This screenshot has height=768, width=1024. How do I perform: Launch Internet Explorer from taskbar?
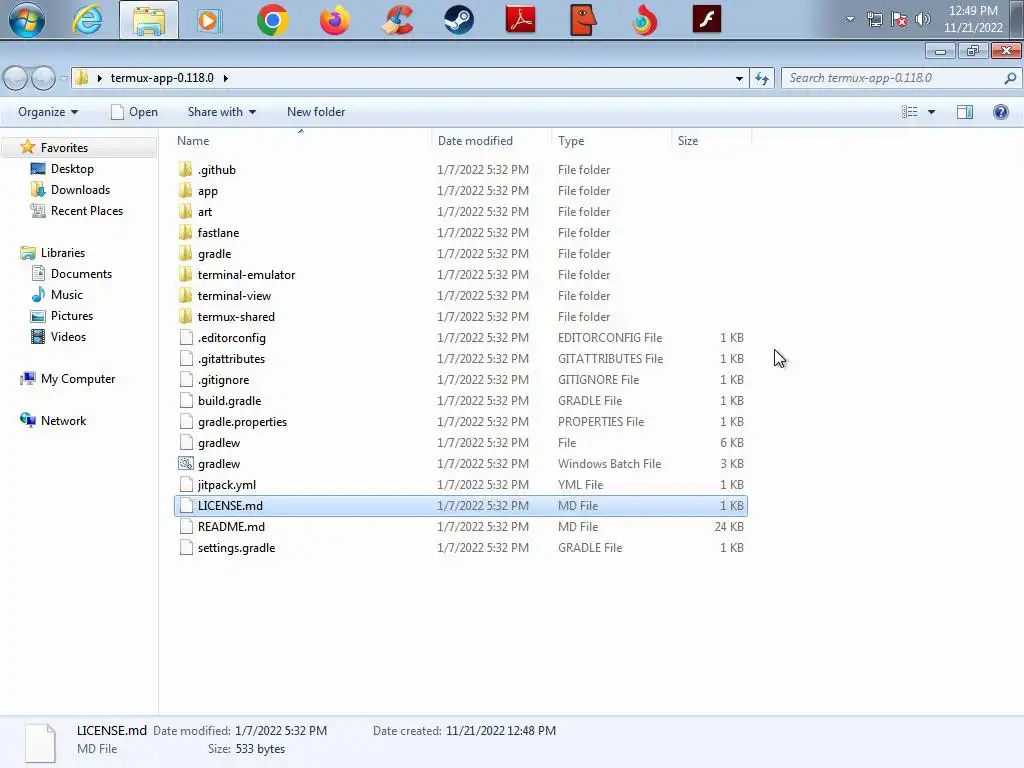pyautogui.click(x=88, y=20)
